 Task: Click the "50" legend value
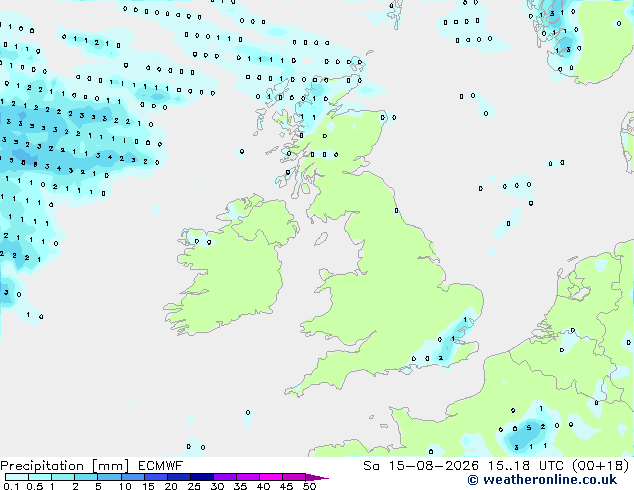(309, 486)
